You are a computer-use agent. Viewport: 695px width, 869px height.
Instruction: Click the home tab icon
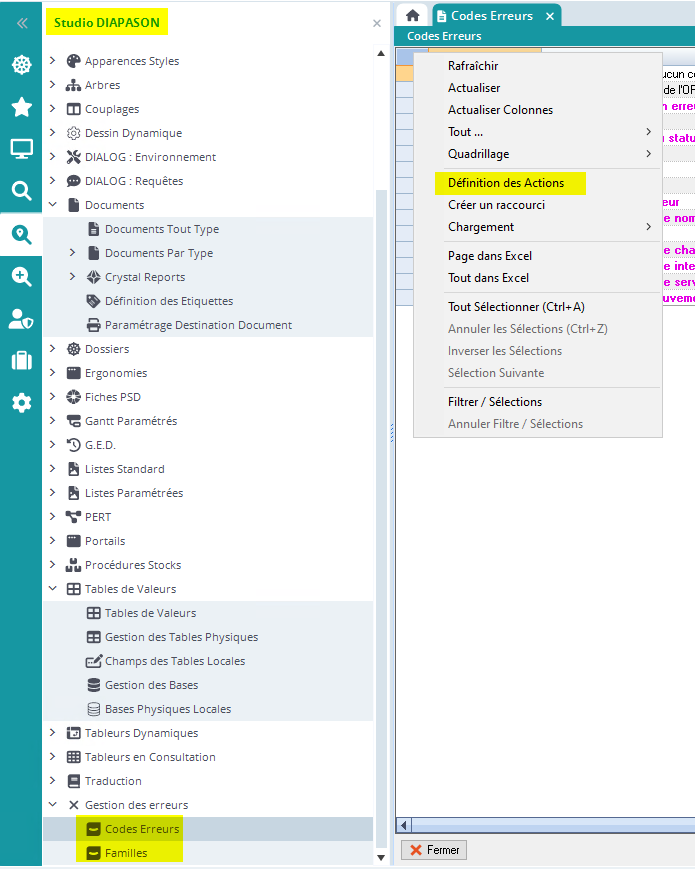(x=412, y=16)
